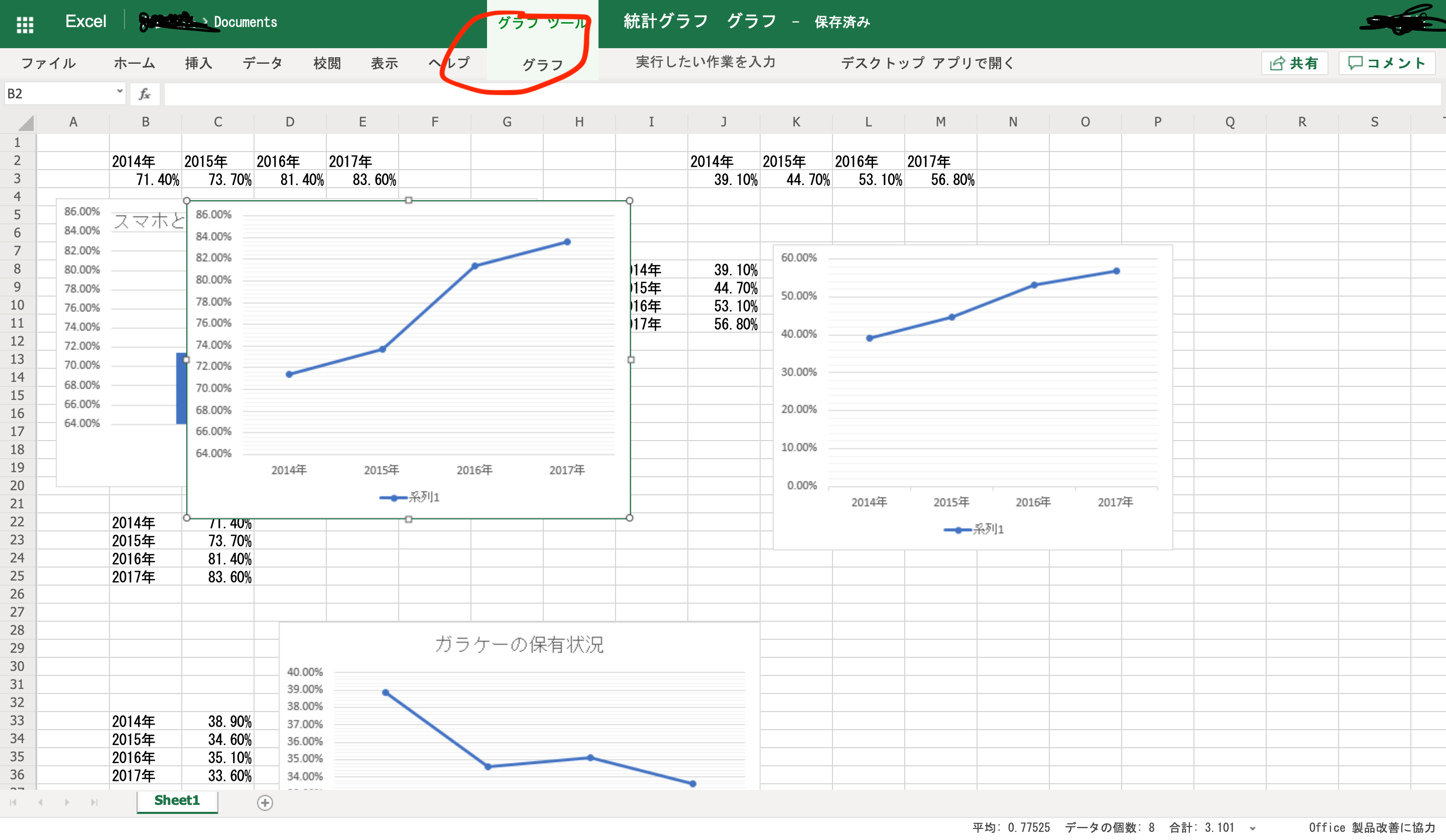
Task: Open the app launcher waffle icon
Action: (25, 24)
